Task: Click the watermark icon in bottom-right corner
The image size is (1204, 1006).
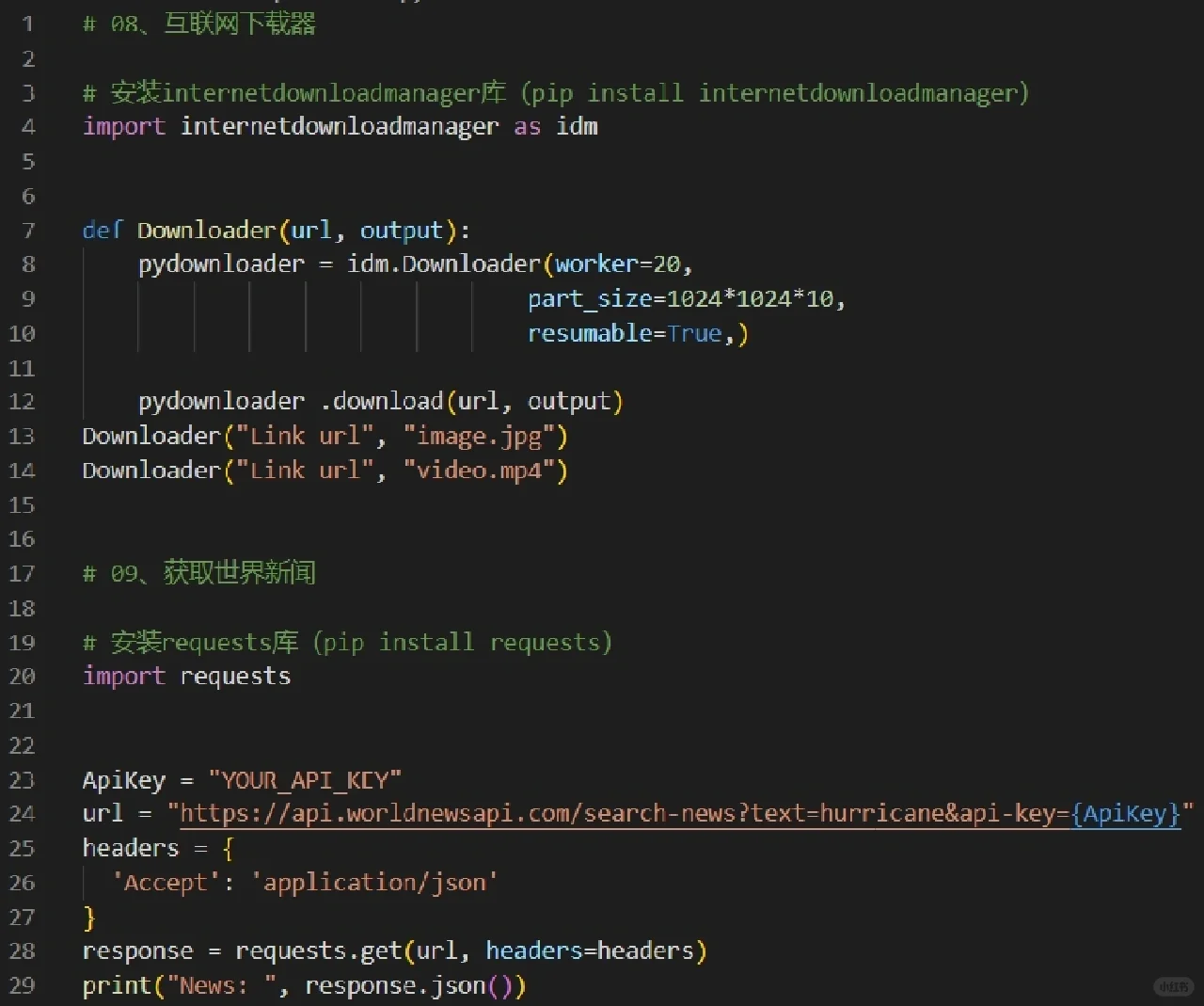Action: tap(1173, 987)
